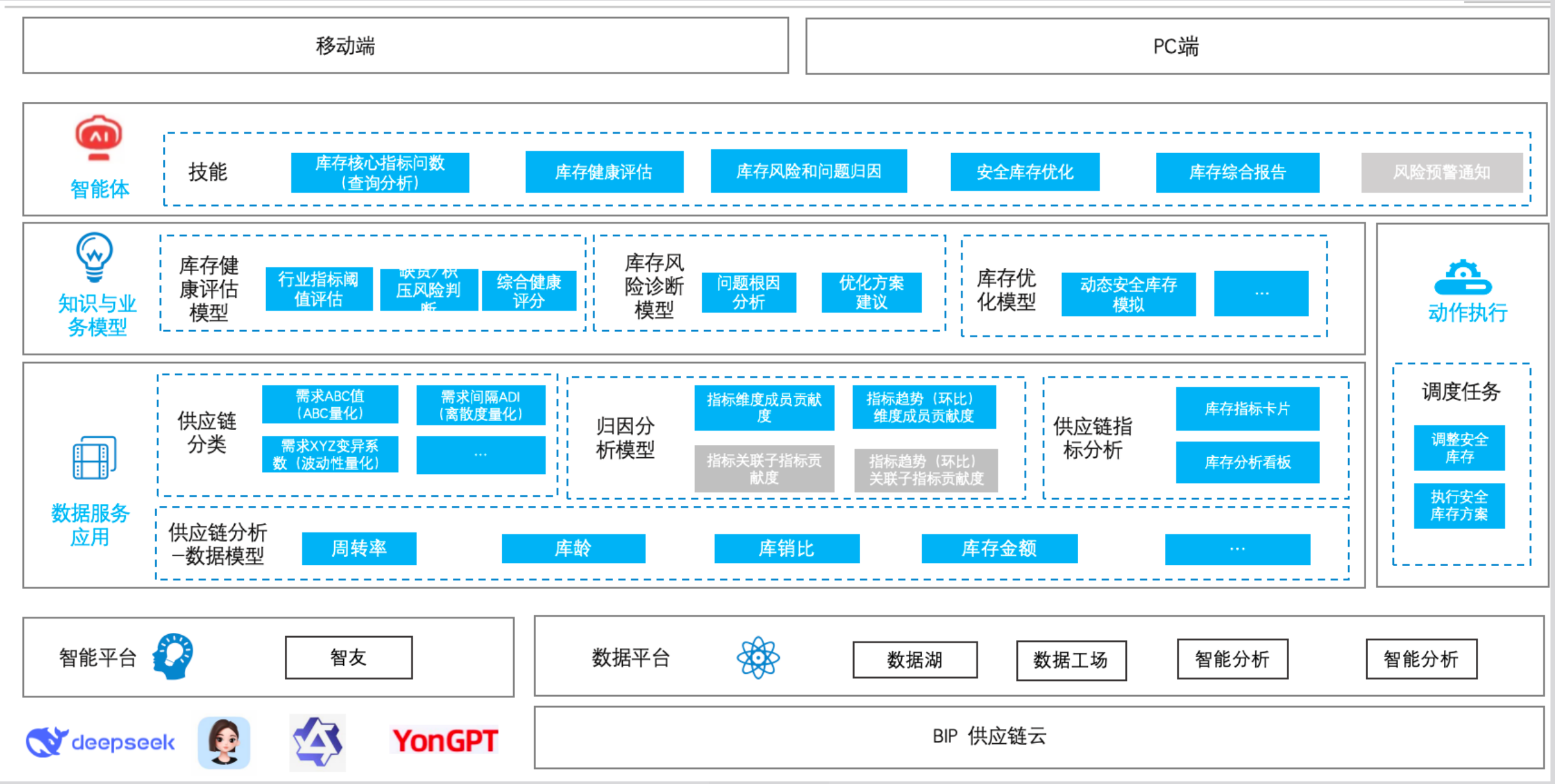1555x784 pixels.
Task: Click the 调度任务 heading
Action: [1461, 391]
